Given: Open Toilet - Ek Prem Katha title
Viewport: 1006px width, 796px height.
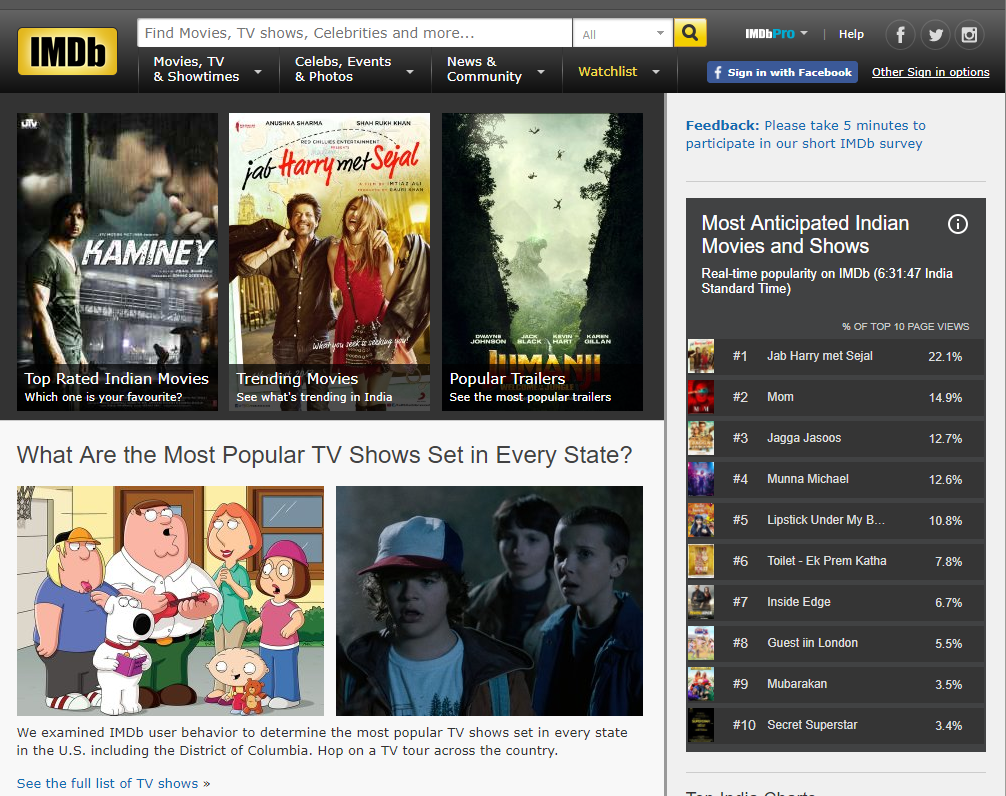Looking at the screenshot, I should [x=826, y=561].
